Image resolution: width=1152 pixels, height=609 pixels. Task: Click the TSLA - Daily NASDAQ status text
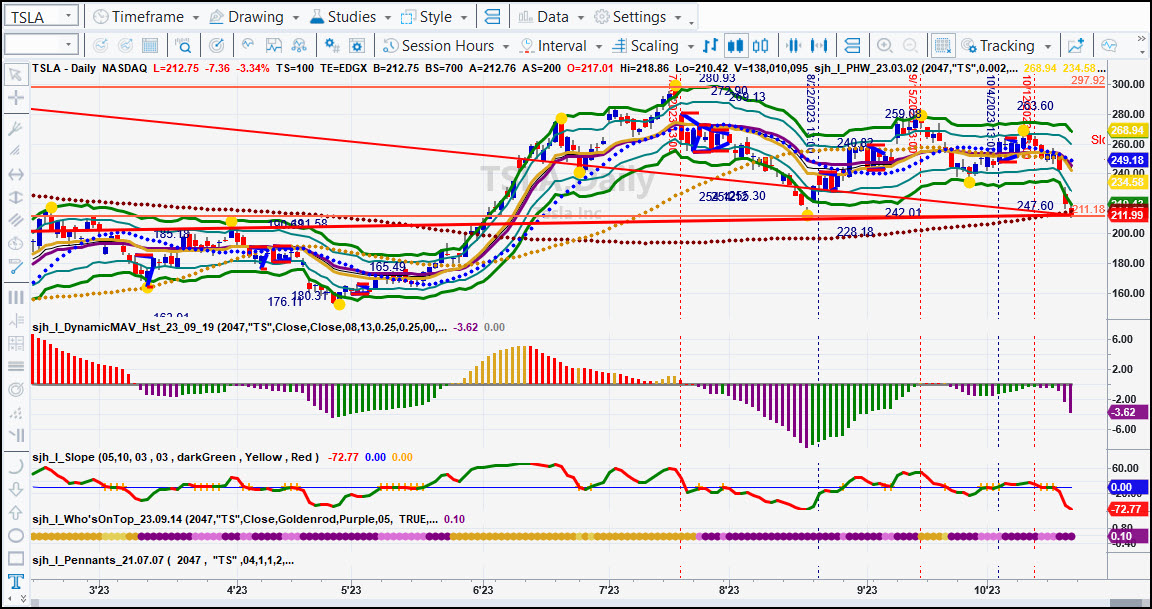point(88,68)
